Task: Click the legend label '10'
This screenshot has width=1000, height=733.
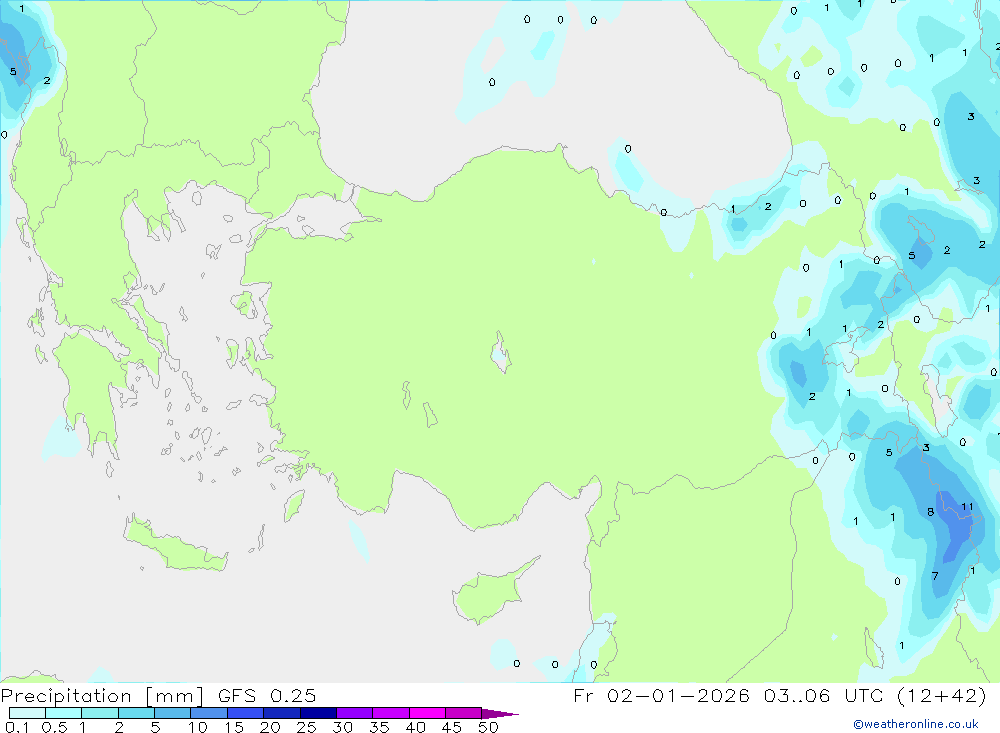Action: [198, 727]
